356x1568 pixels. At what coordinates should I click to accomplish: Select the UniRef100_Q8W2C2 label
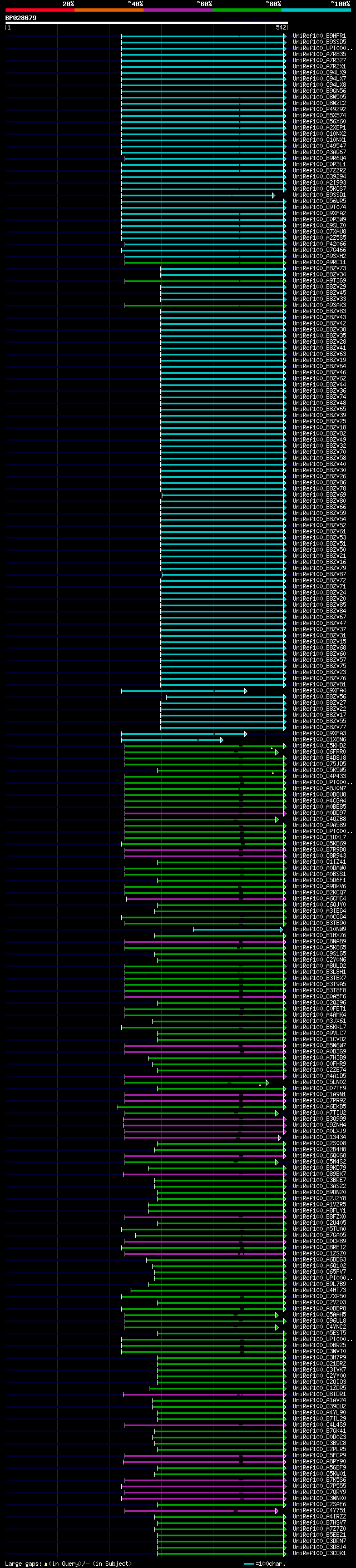click(x=319, y=103)
